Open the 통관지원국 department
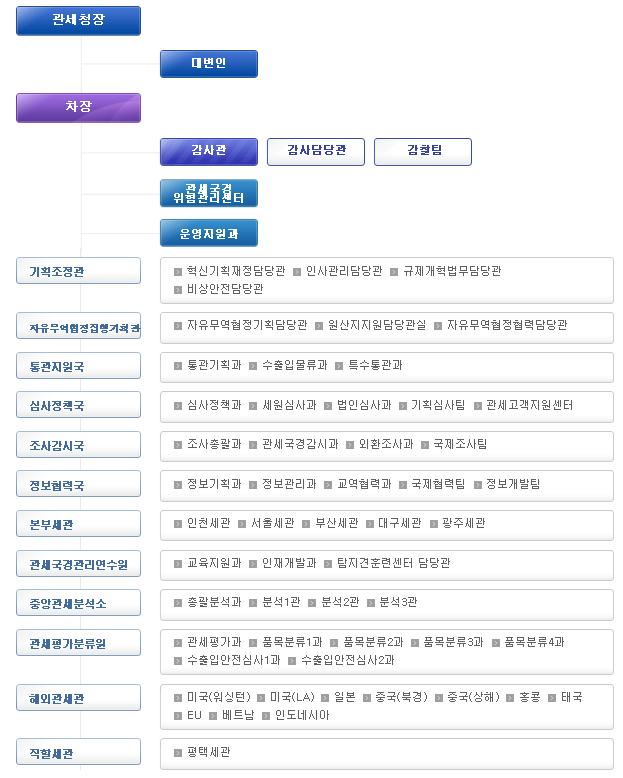Image resolution: width=623 pixels, height=778 pixels. point(78,366)
